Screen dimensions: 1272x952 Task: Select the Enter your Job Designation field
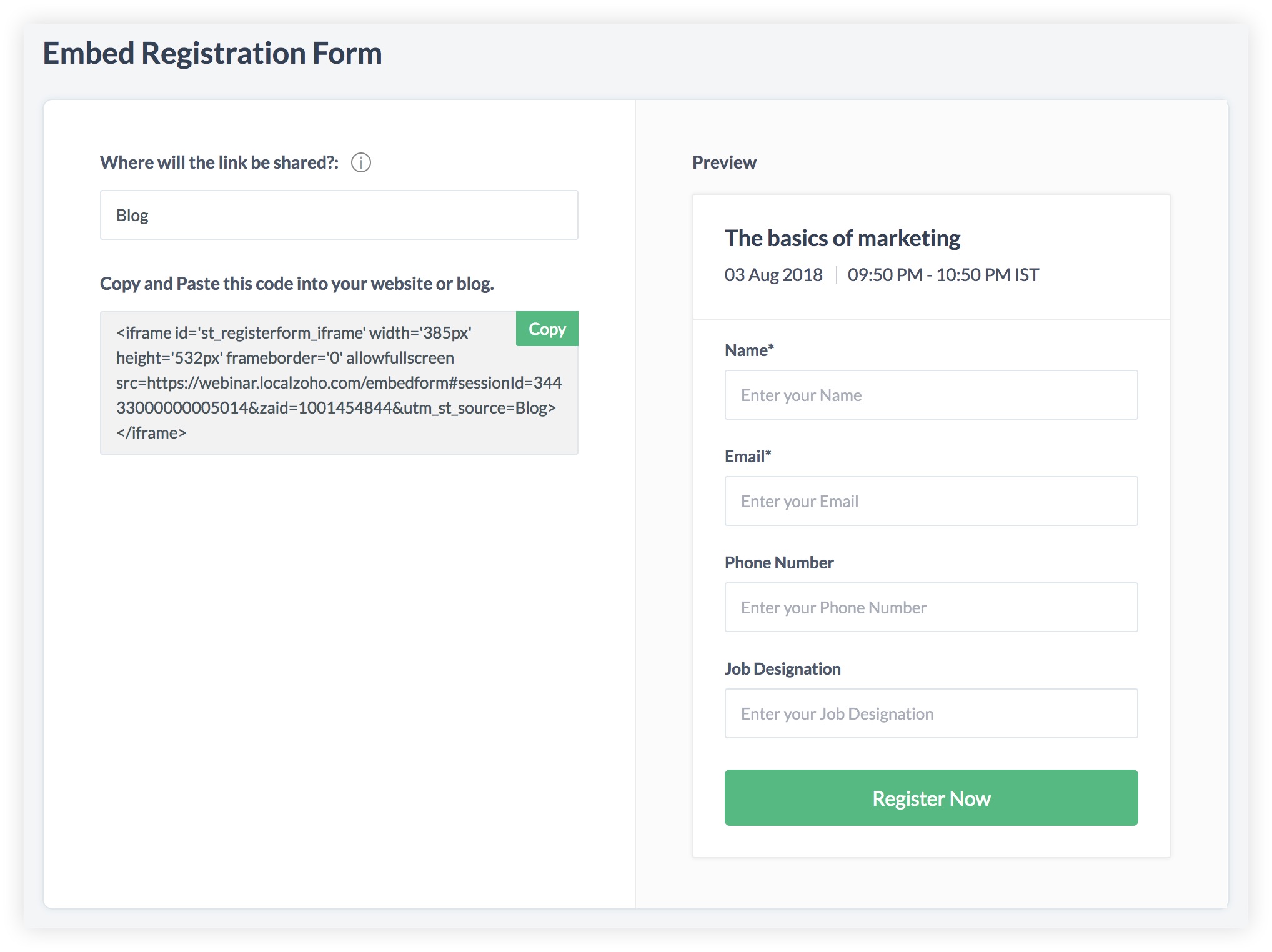[x=931, y=713]
